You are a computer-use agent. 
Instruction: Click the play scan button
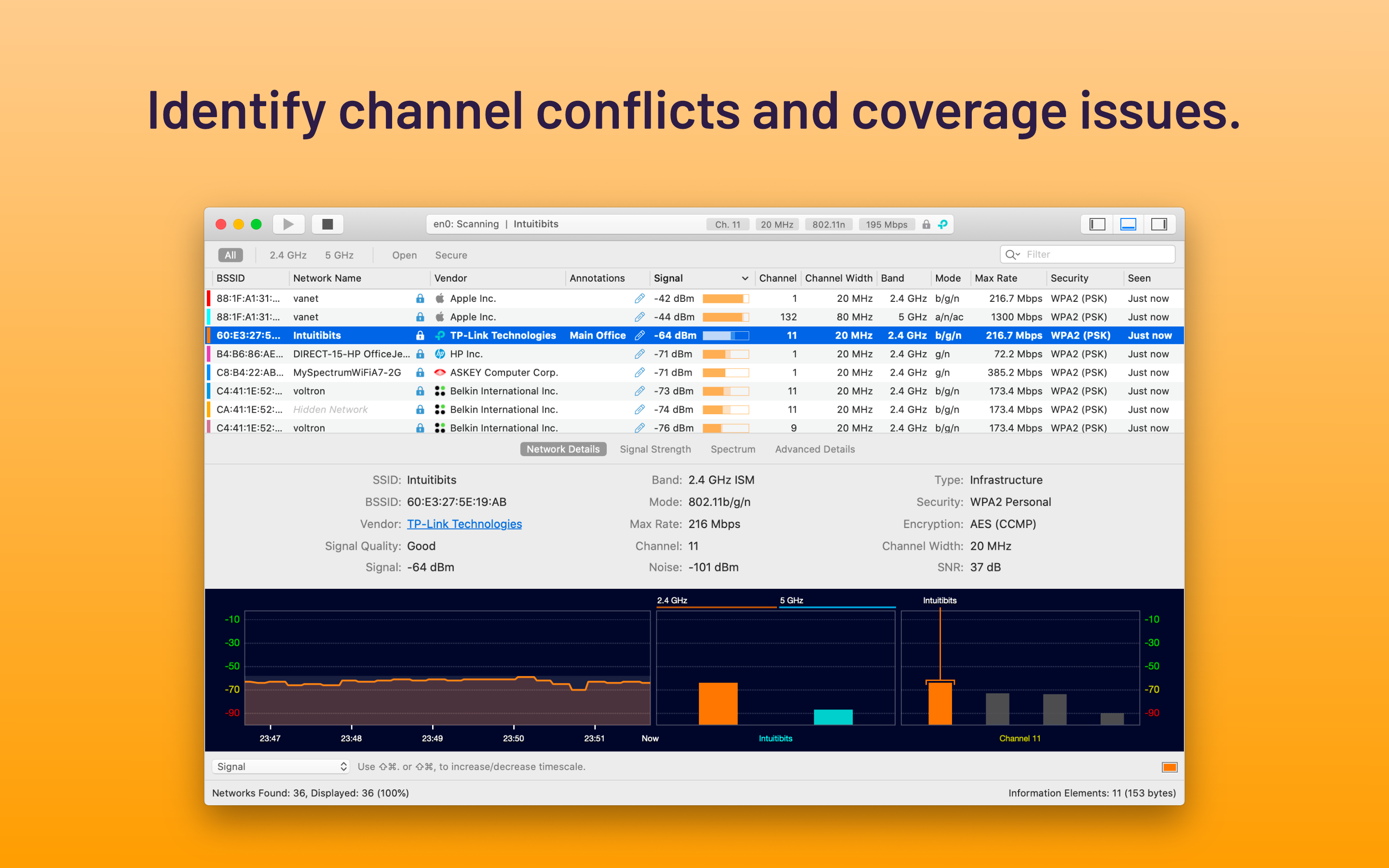click(x=288, y=224)
